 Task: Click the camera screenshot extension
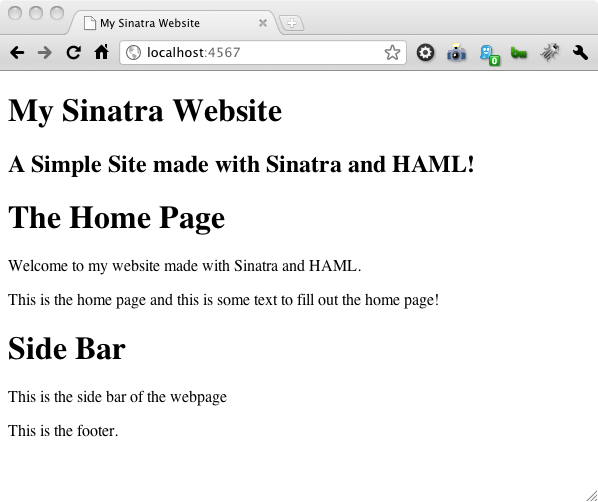point(457,52)
